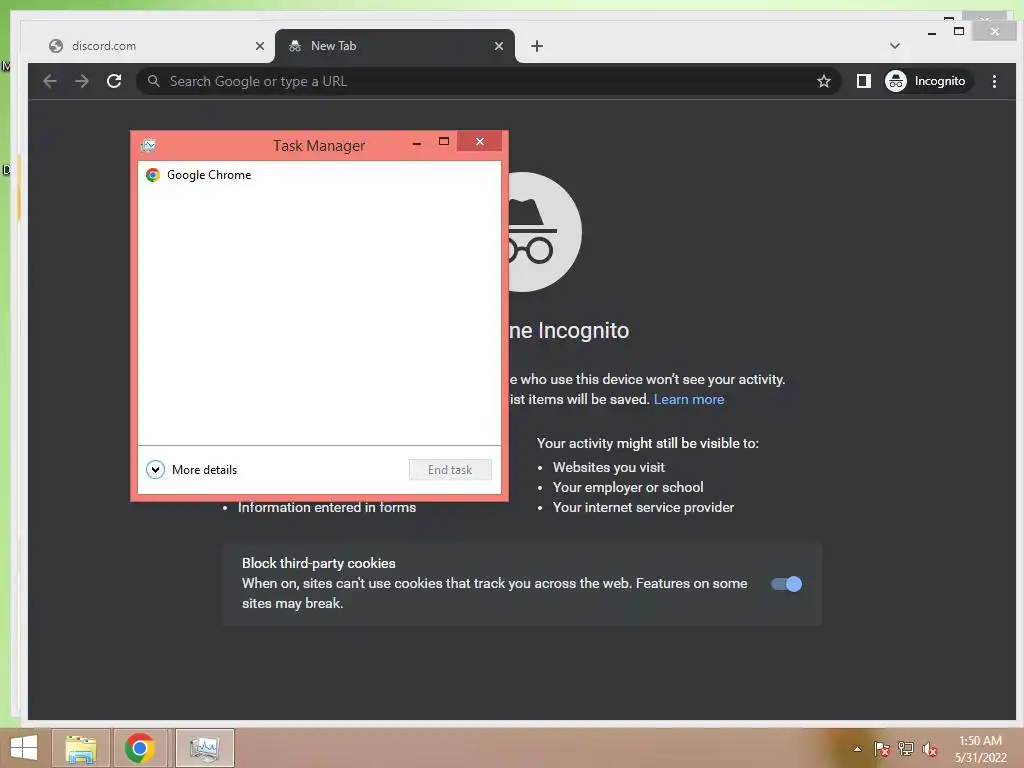Click the network tray icon
1024x768 pixels.
pos(906,749)
